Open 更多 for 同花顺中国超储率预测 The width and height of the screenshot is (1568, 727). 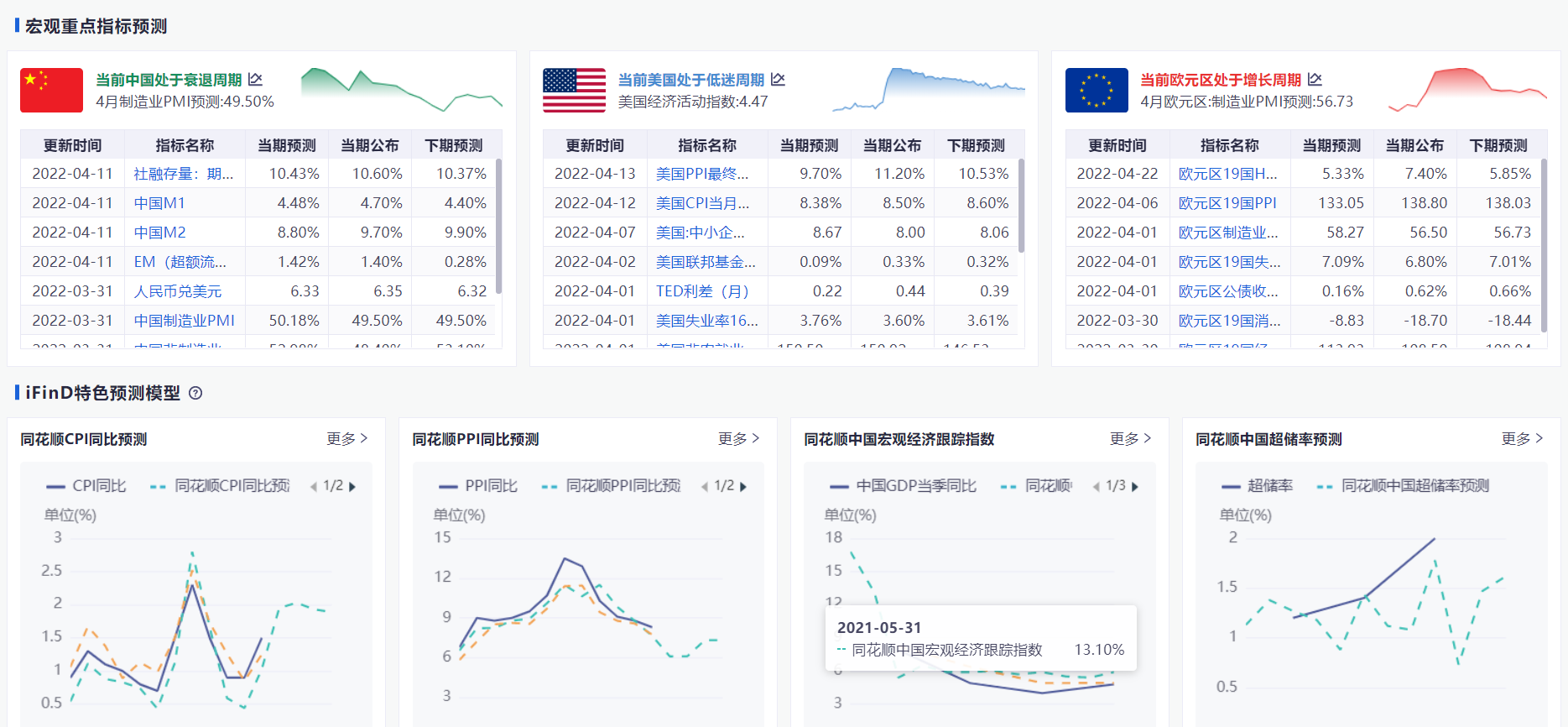coord(1523,438)
